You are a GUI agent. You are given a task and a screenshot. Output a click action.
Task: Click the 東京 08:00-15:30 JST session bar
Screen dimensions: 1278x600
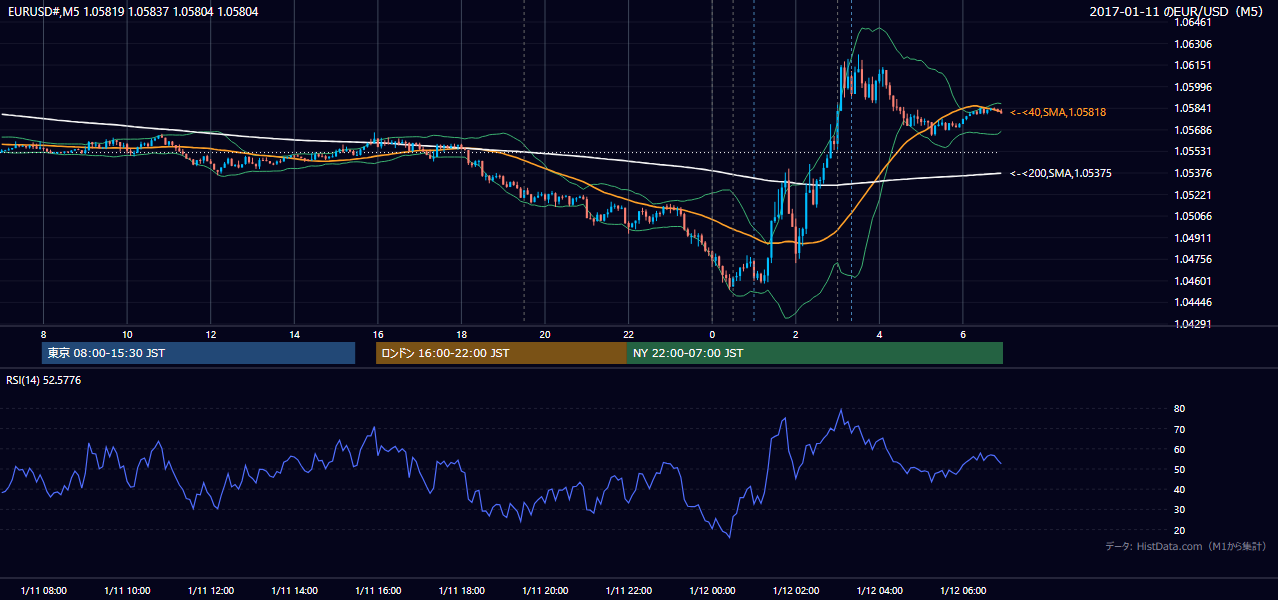(x=198, y=353)
